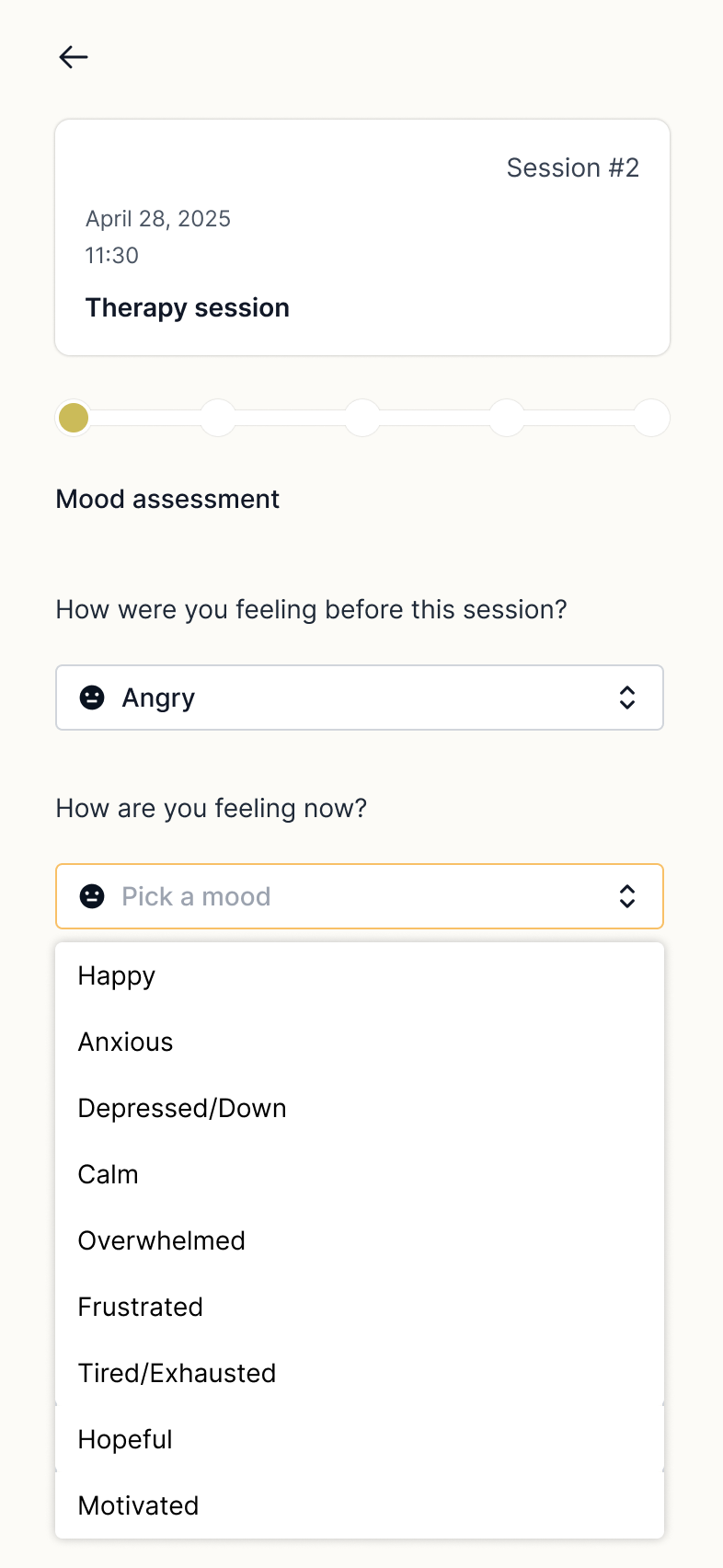Screen dimensions: 723x1568
Task: Click the back arrow icon
Action: [73, 57]
